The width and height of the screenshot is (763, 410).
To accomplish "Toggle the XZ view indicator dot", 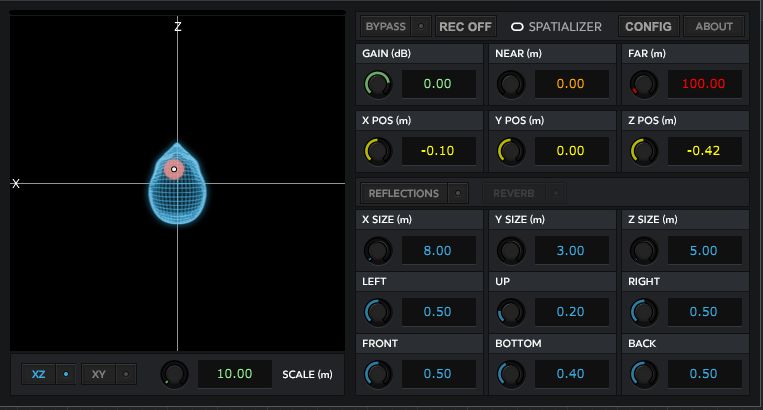I will tap(66, 374).
